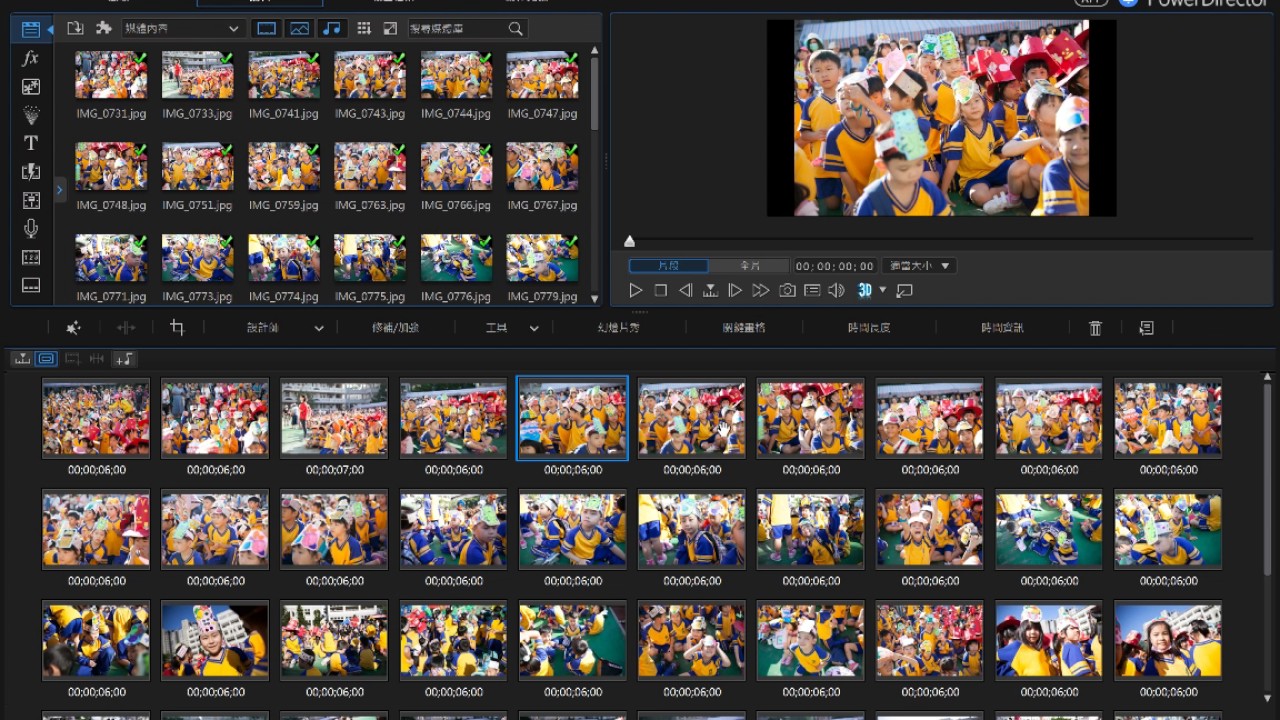Toggle the video filter button in library
Viewport: 1280px width, 720px height.
pyautogui.click(x=266, y=29)
